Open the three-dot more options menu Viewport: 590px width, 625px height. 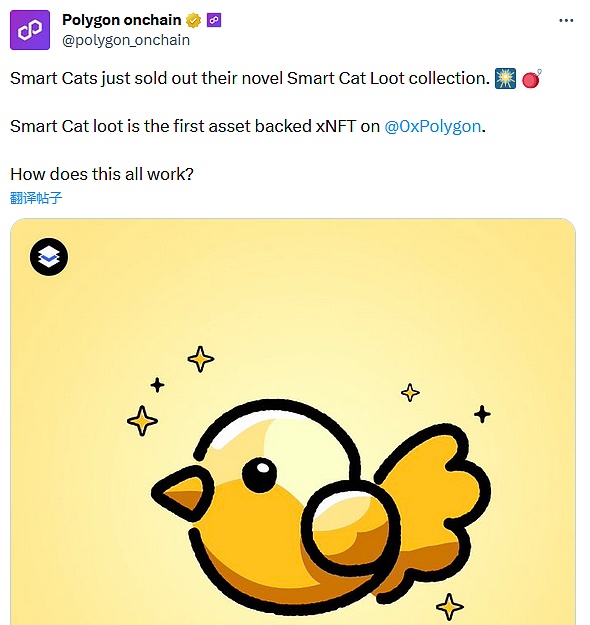point(566,20)
